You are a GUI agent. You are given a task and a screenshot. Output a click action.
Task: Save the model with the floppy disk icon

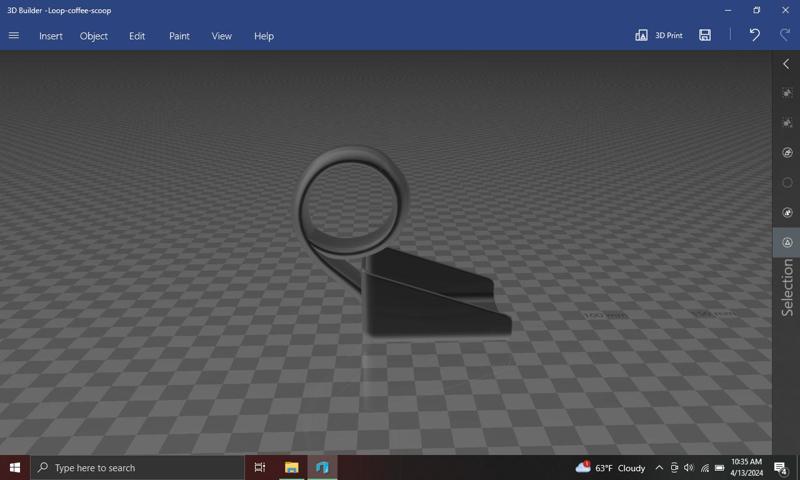click(x=705, y=35)
